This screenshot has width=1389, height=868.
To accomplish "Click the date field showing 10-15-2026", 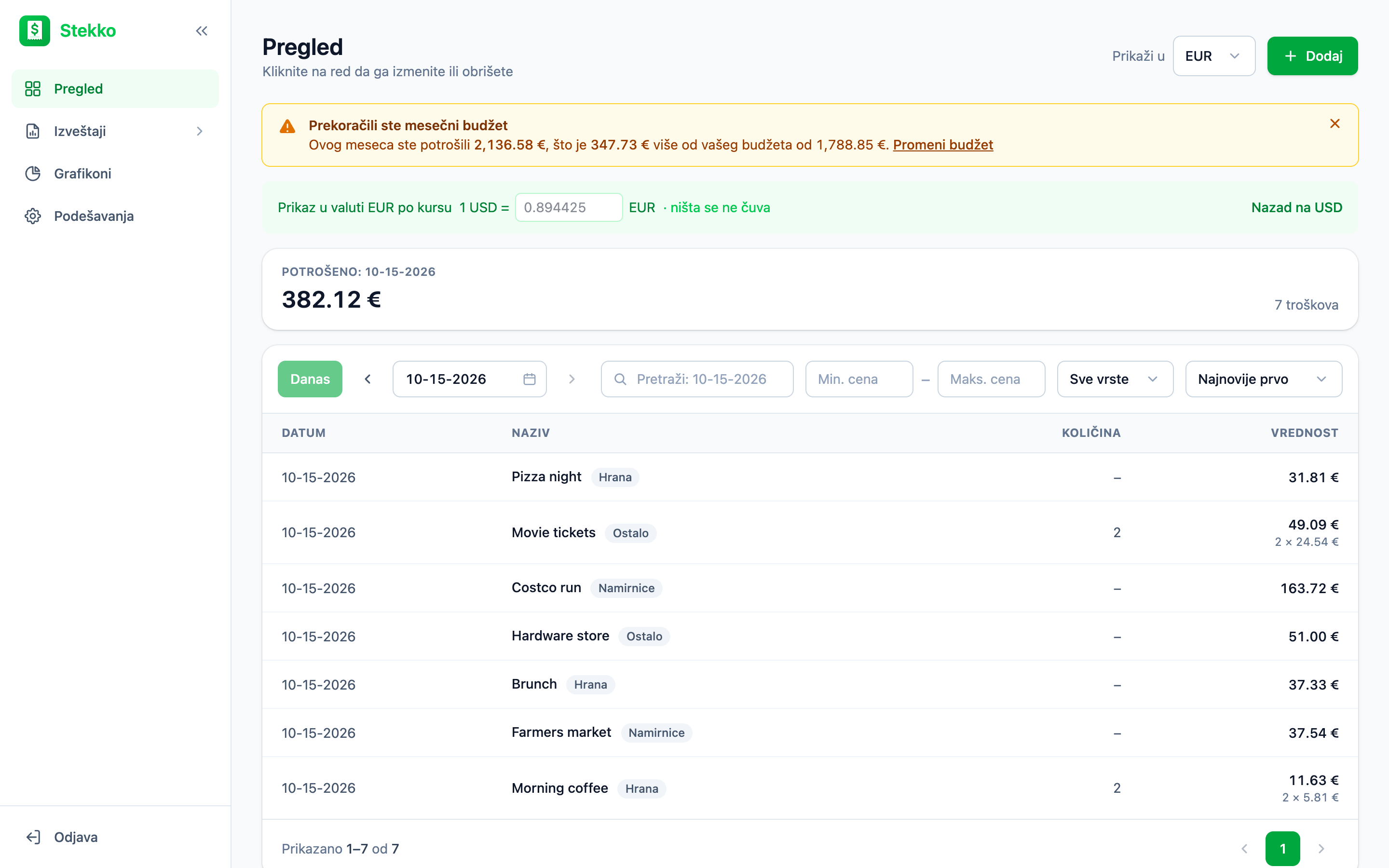I will pos(469,379).
